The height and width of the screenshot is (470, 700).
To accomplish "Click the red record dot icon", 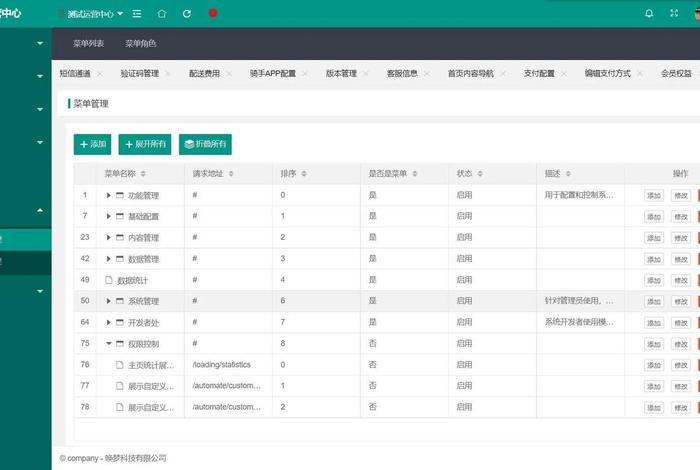I will tap(213, 14).
